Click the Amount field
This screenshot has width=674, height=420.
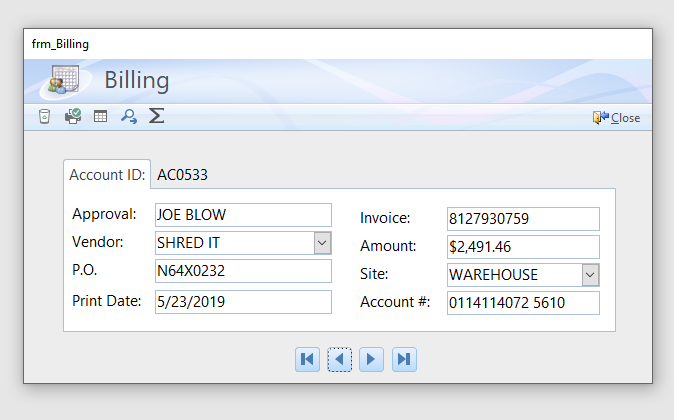(x=522, y=247)
